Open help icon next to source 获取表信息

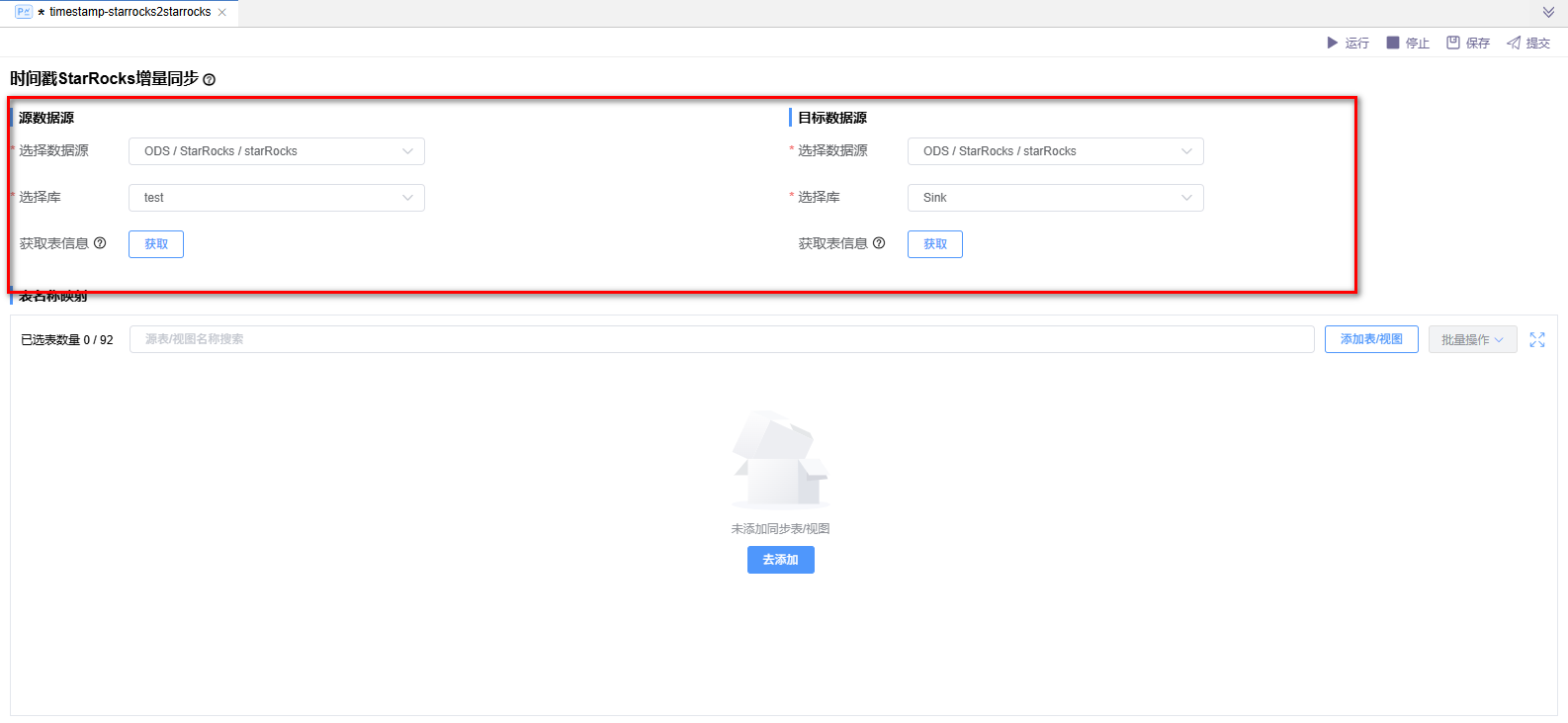tap(100, 243)
